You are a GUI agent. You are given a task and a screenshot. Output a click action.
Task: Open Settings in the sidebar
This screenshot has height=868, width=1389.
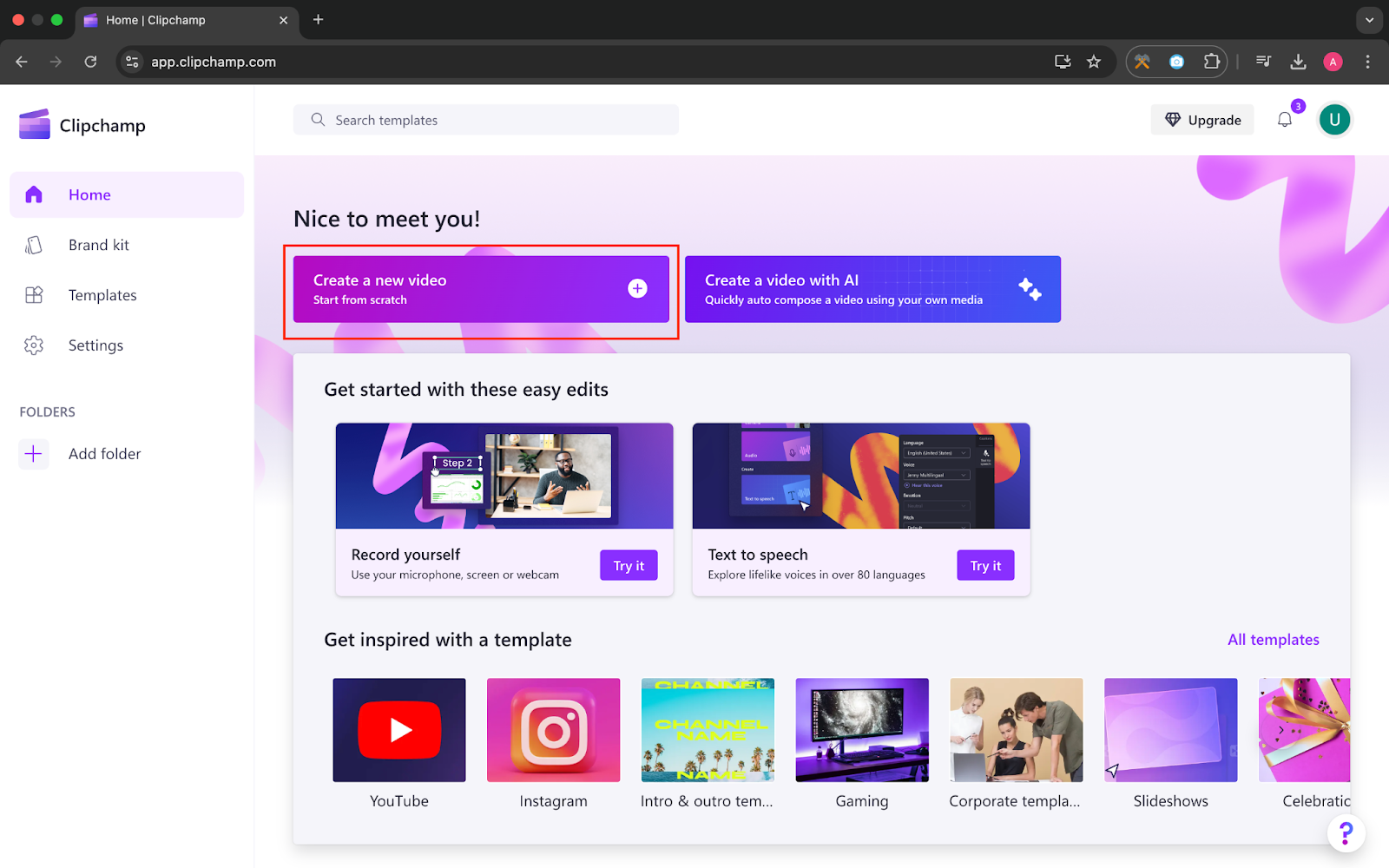click(x=95, y=345)
